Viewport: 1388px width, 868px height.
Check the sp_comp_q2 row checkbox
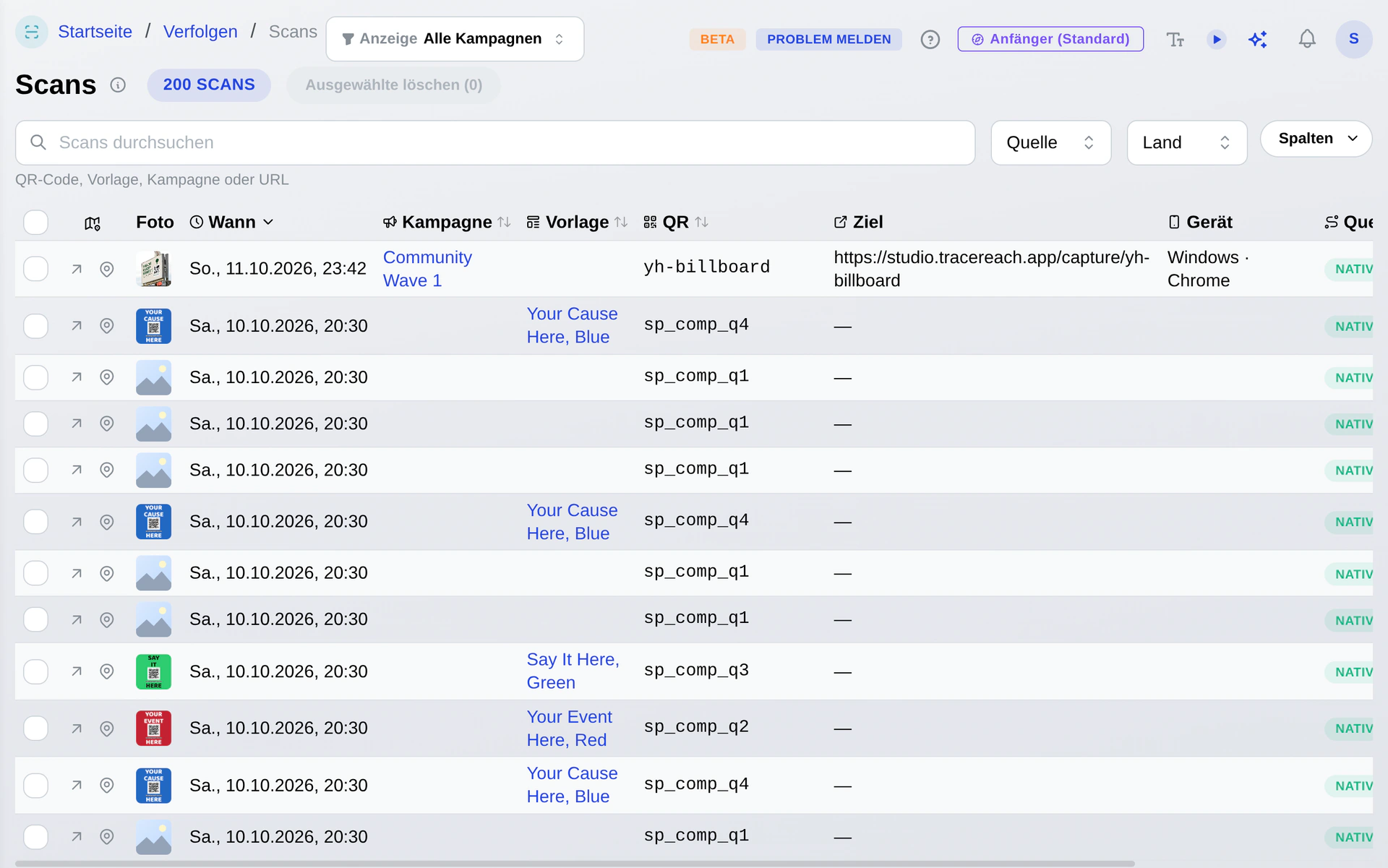click(35, 729)
